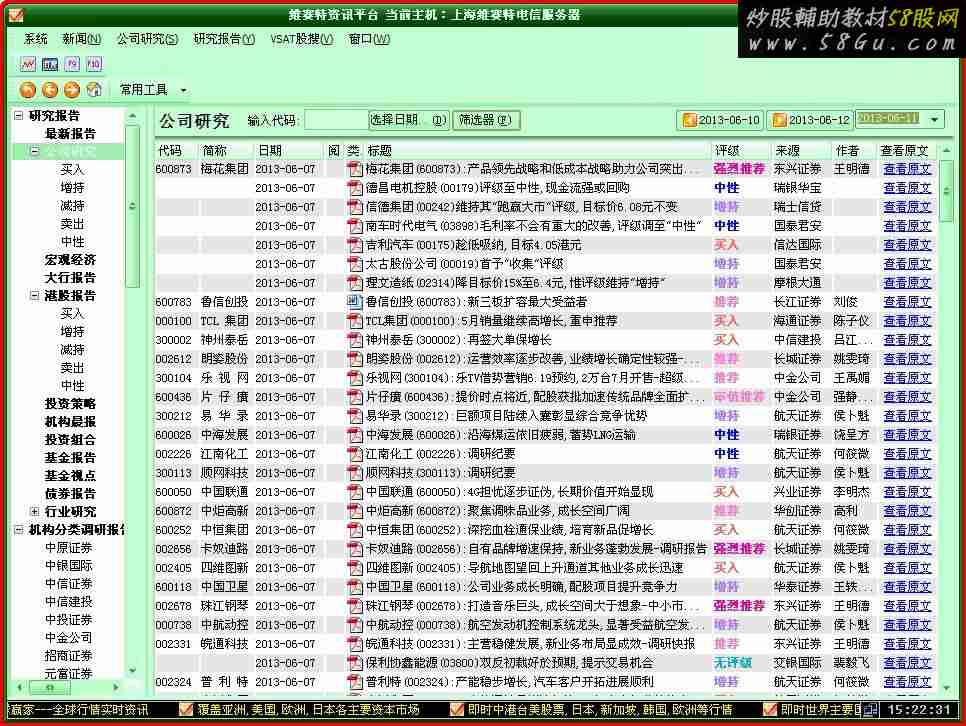Open the 研究报告 menu
Viewport: 966px width, 726px height.
coord(224,39)
